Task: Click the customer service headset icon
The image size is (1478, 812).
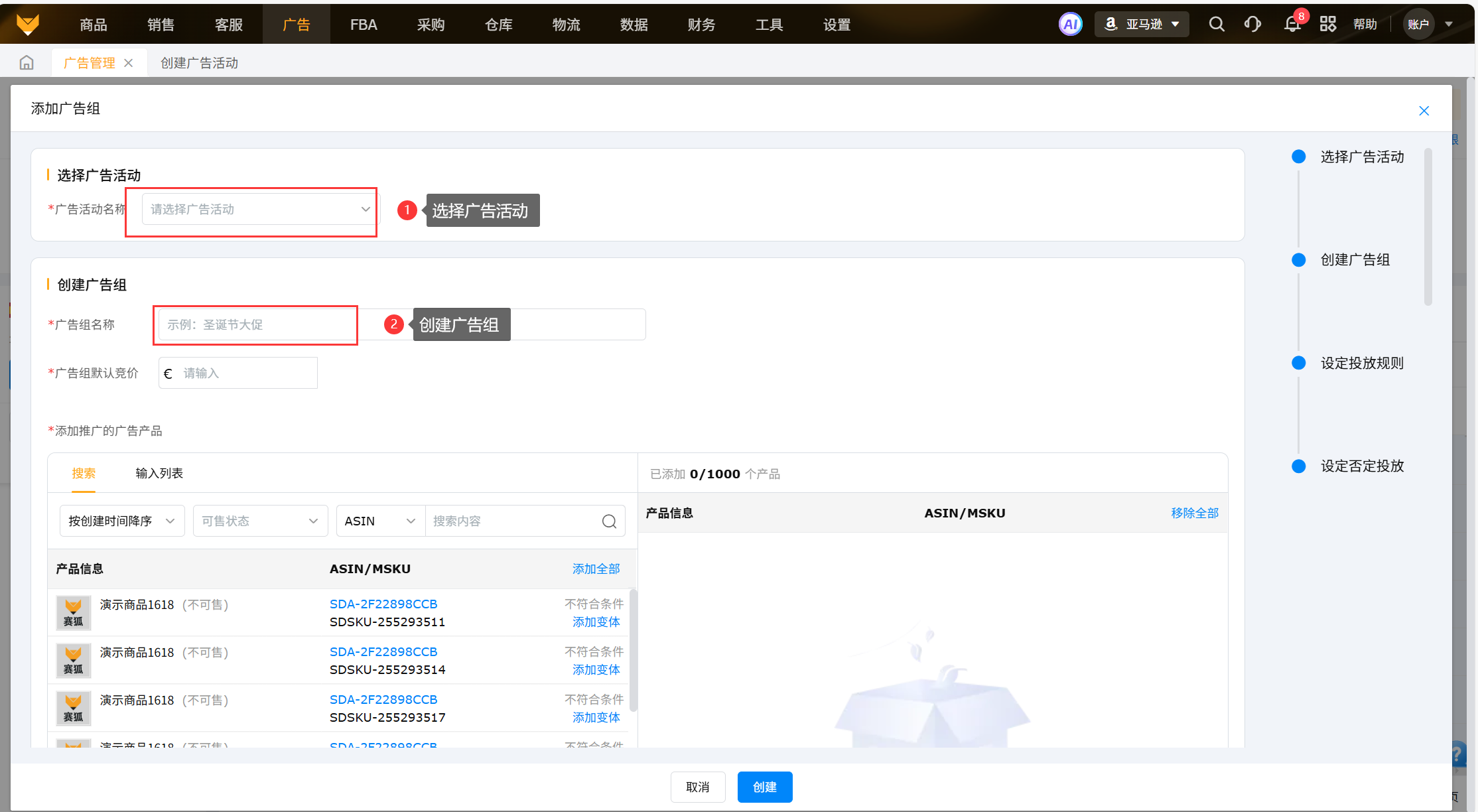Action: [x=1252, y=25]
